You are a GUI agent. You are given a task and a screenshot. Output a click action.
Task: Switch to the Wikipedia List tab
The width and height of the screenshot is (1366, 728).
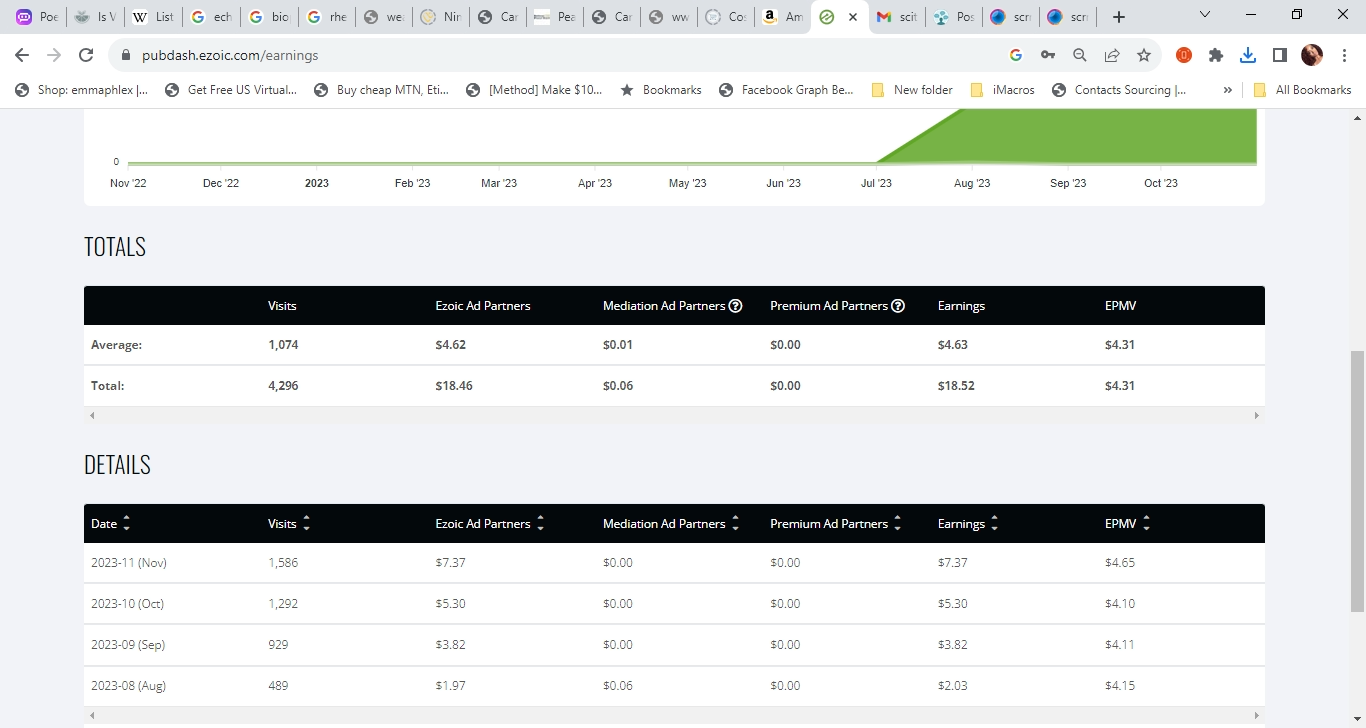[154, 17]
